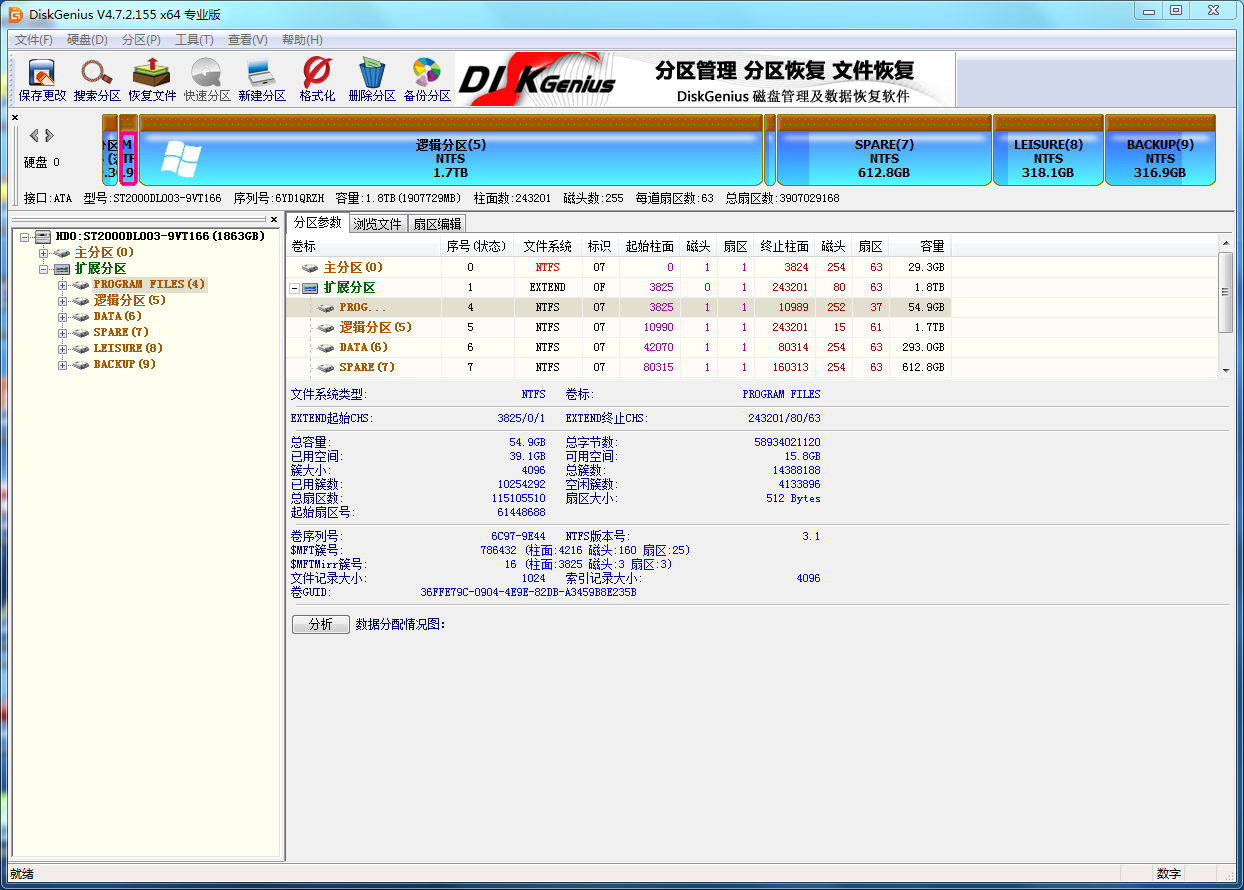Collapse 扩展分区 row in the partition table

click(294, 288)
